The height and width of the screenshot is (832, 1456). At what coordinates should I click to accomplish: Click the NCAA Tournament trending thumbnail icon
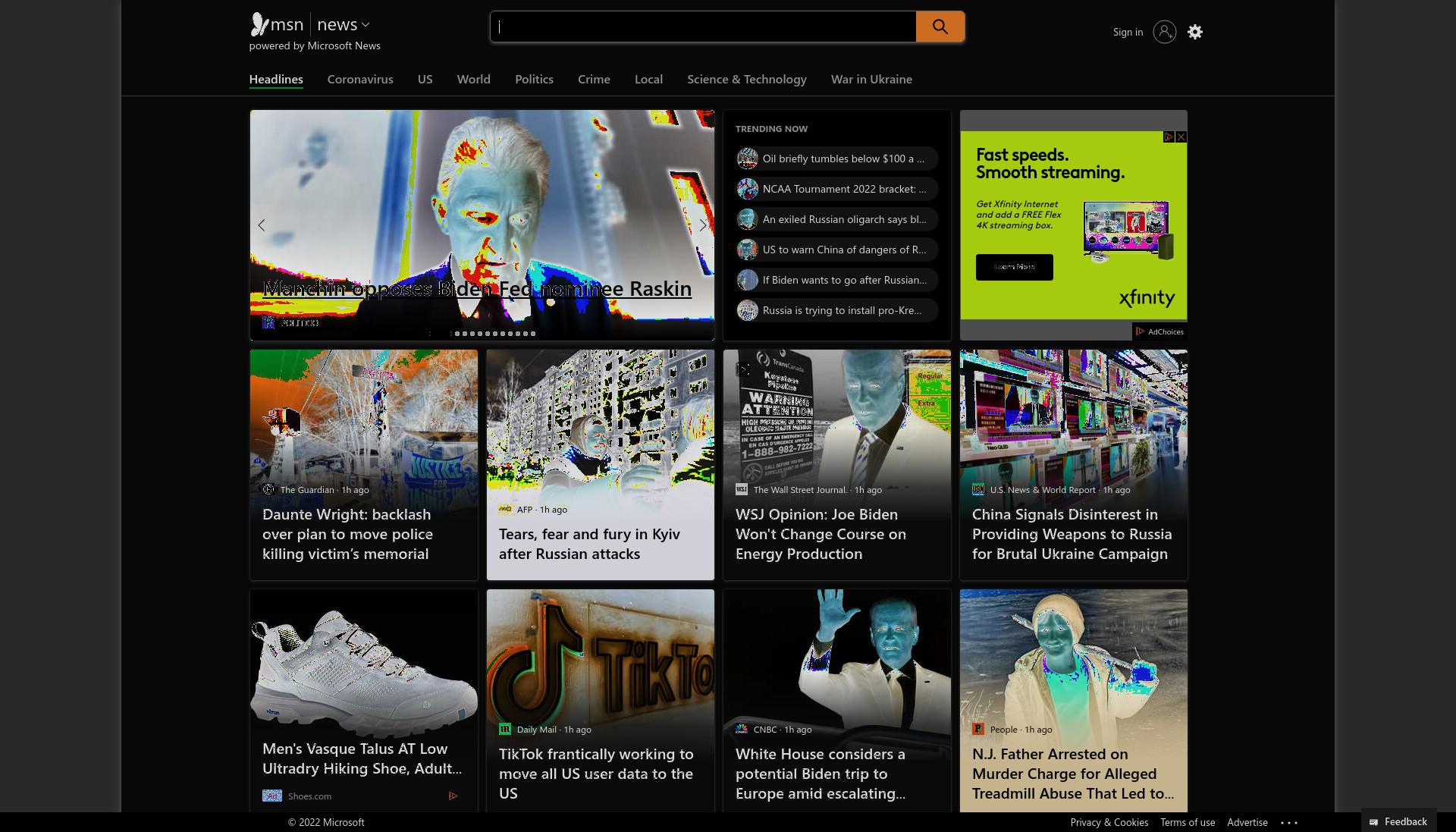pos(748,189)
